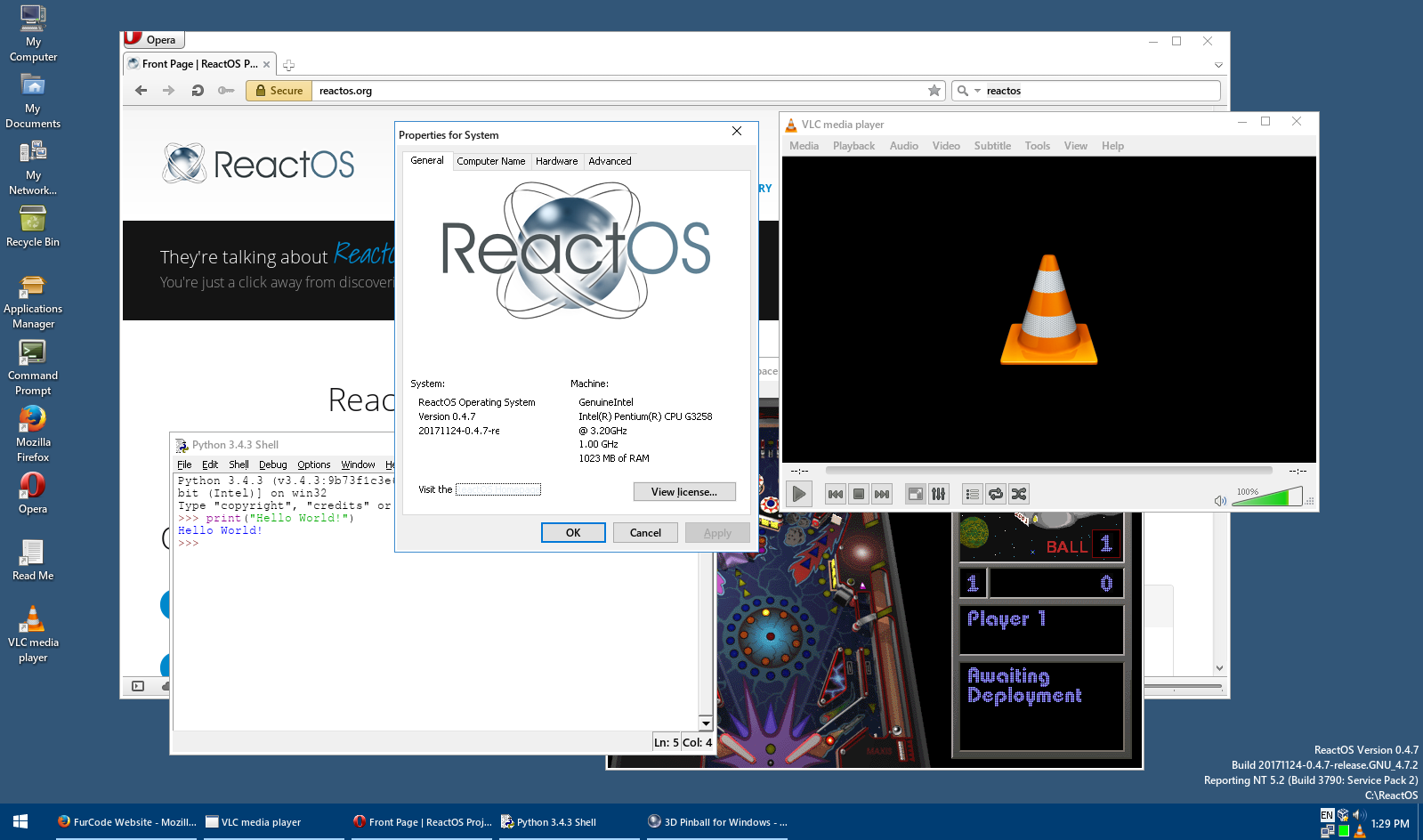Image resolution: width=1423 pixels, height=840 pixels.
Task: Open VLC Media menu
Action: (x=804, y=146)
